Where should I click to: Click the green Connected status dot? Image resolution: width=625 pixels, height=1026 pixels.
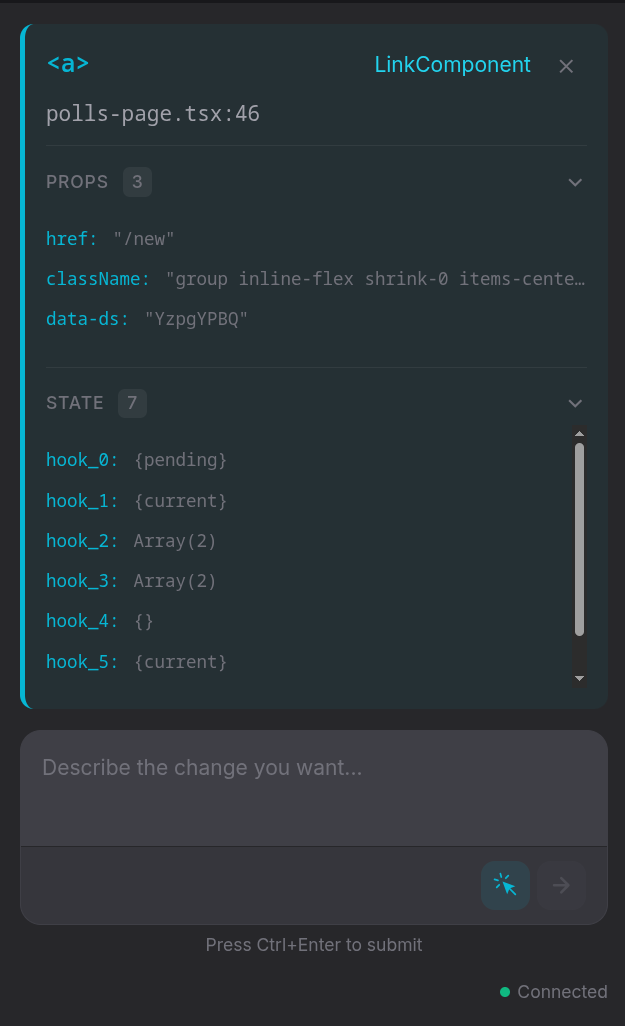point(505,992)
